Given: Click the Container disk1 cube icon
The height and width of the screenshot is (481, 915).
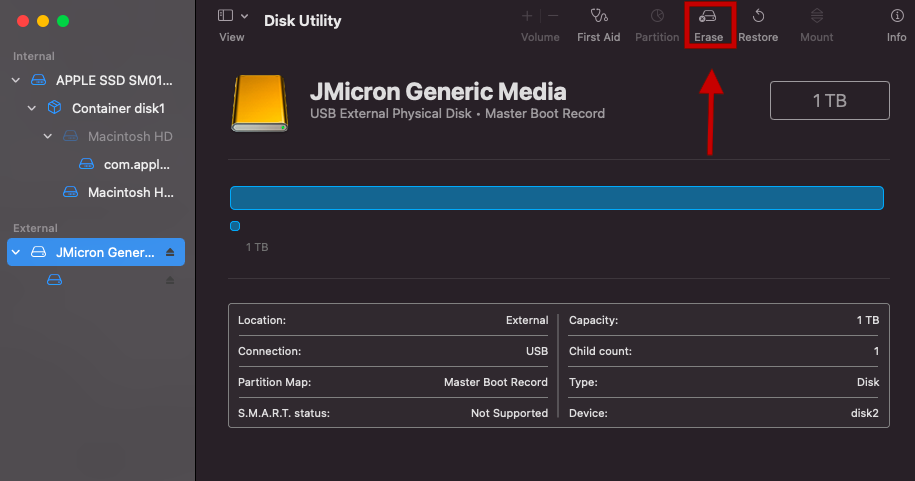Looking at the screenshot, I should coord(54,107).
